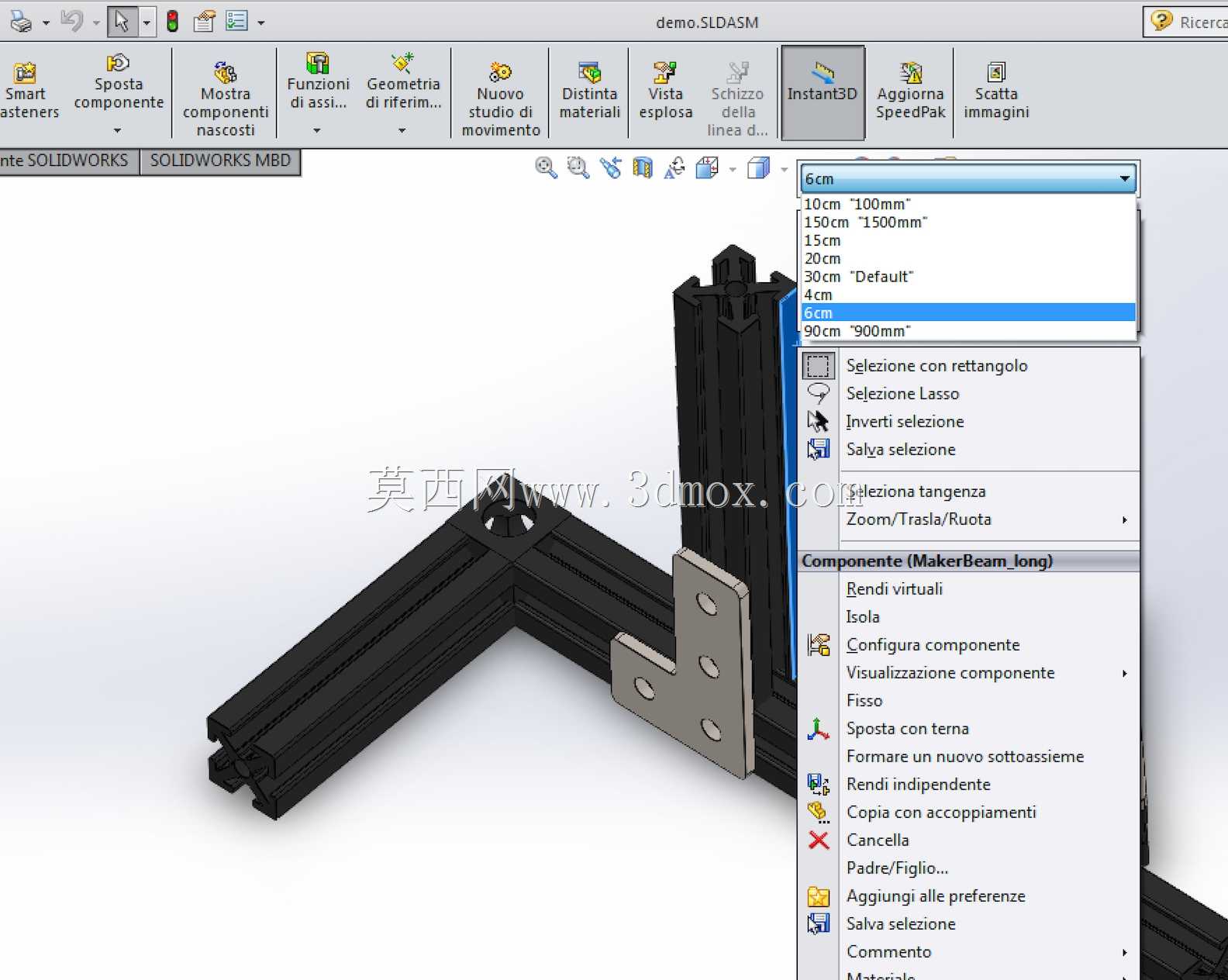Image resolution: width=1228 pixels, height=980 pixels.
Task: Activate the Select cursor tool
Action: tap(122, 21)
